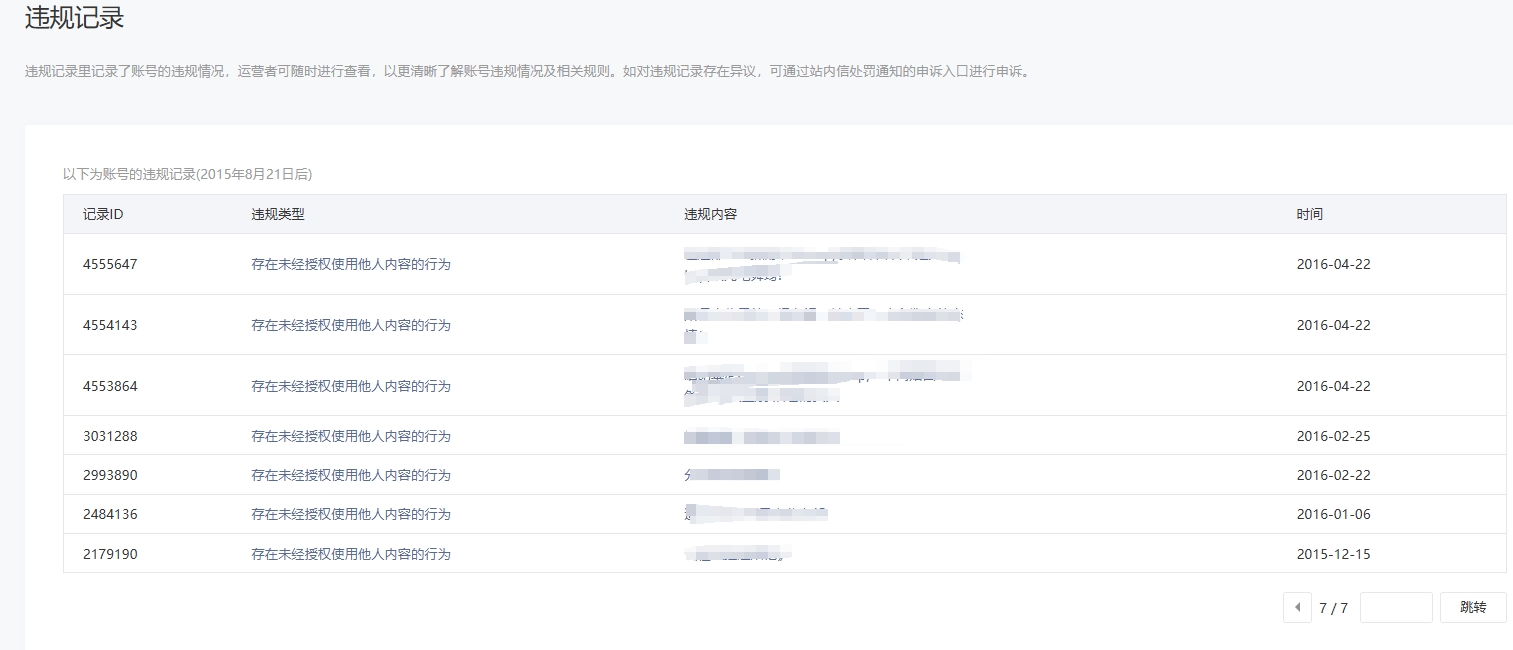
Task: Select the violation type link for record 4553864
Action: pyautogui.click(x=351, y=386)
